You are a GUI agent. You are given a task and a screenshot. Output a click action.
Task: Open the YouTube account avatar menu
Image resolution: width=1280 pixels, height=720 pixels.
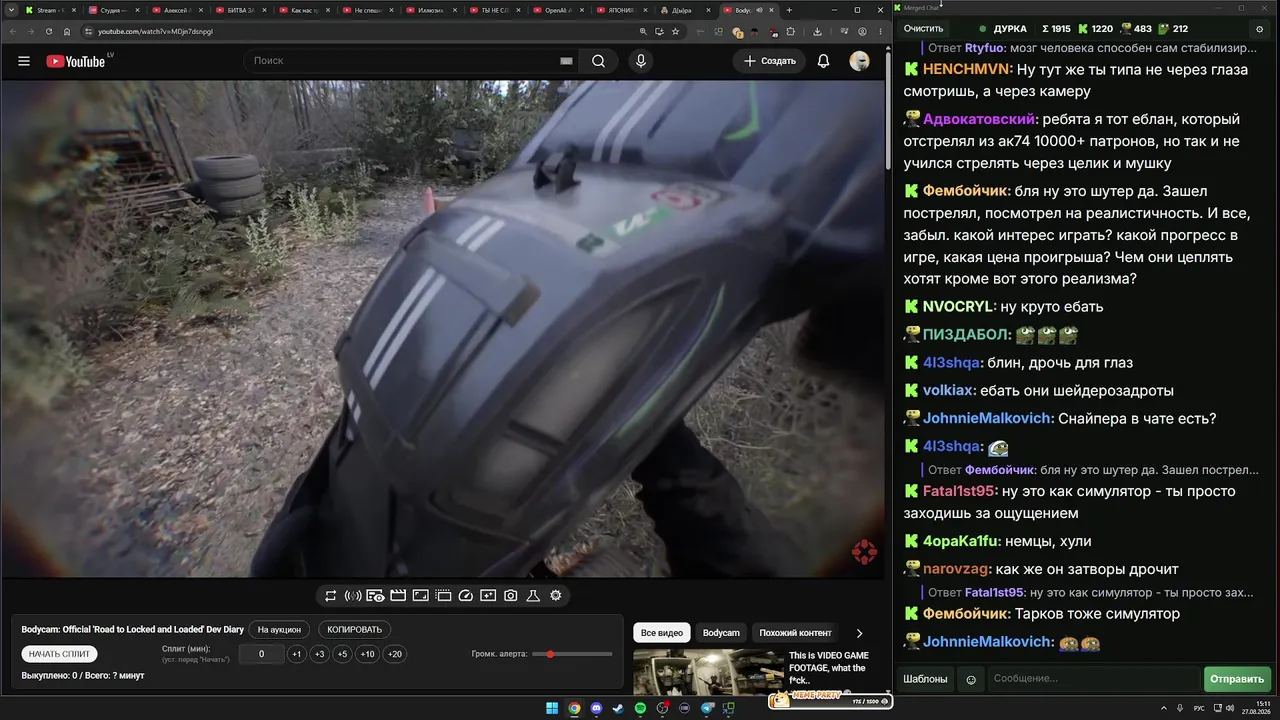[859, 61]
